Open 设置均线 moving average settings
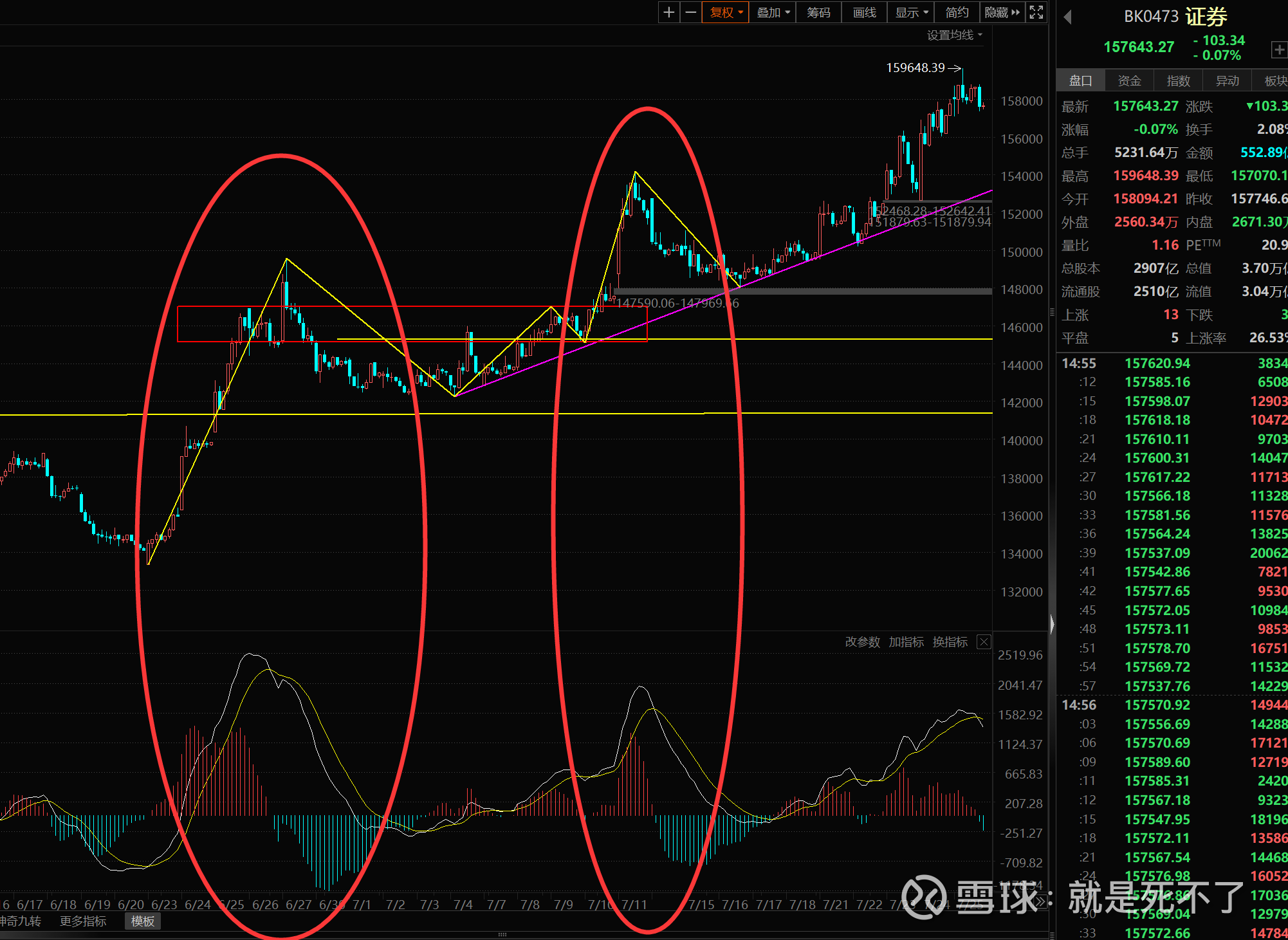The width and height of the screenshot is (1288, 940). [955, 35]
